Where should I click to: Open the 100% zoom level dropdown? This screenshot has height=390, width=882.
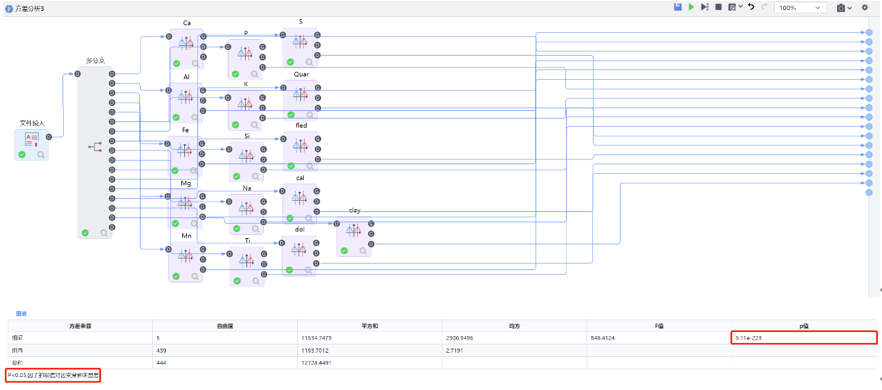(800, 8)
